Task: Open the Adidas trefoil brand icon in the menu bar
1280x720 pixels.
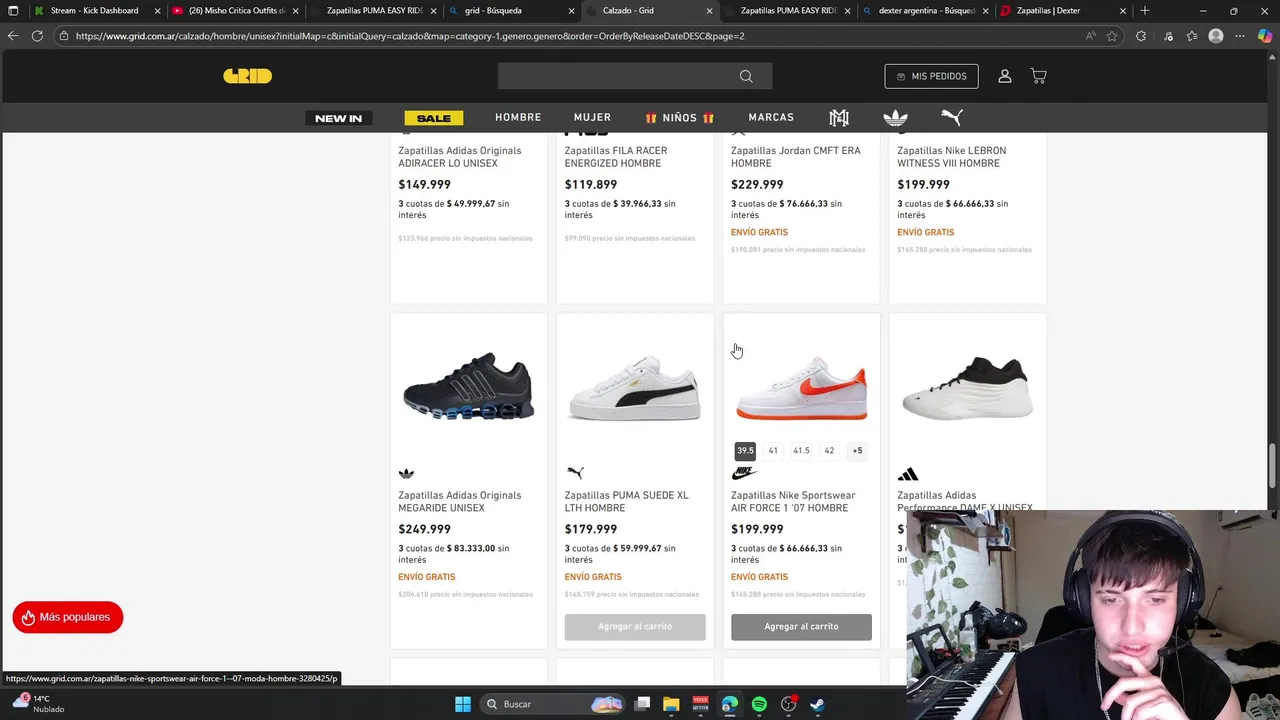Action: 895,118
